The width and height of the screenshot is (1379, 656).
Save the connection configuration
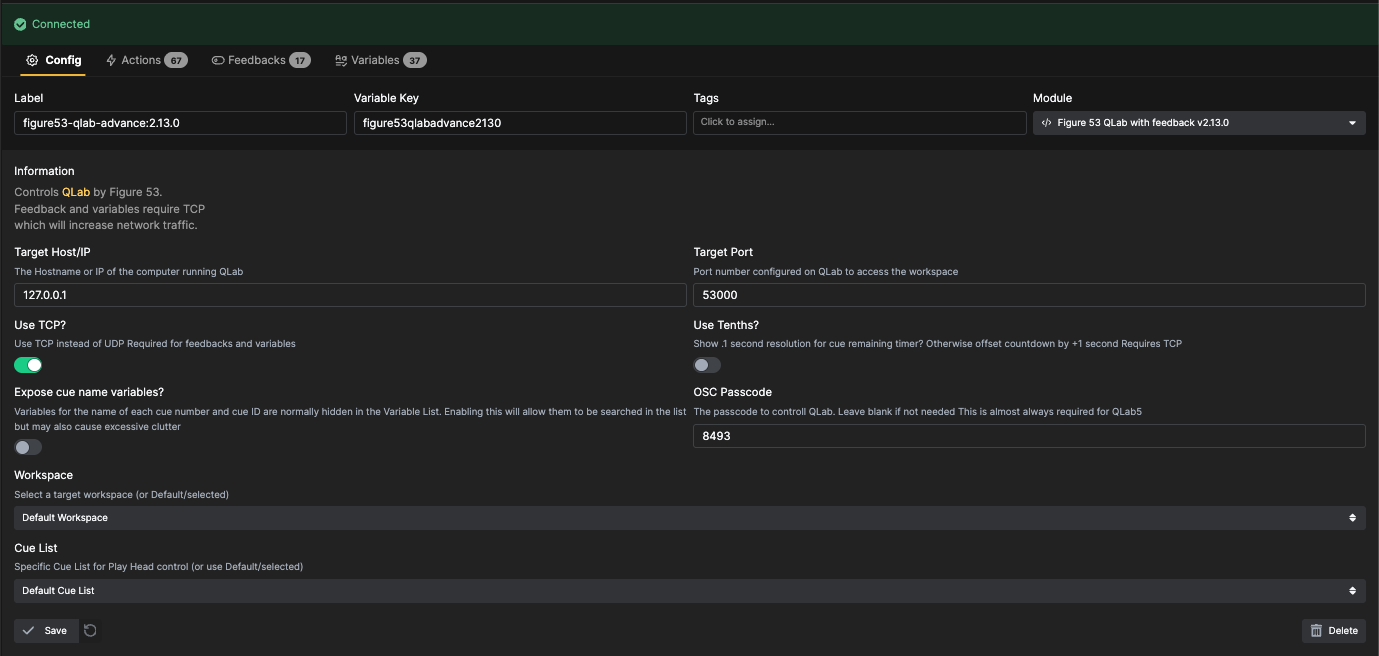[x=46, y=630]
